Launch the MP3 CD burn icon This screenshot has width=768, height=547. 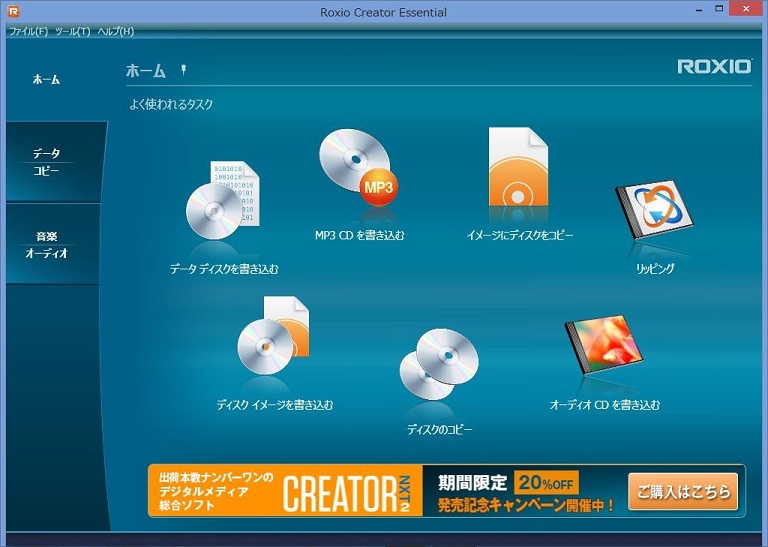(x=359, y=168)
